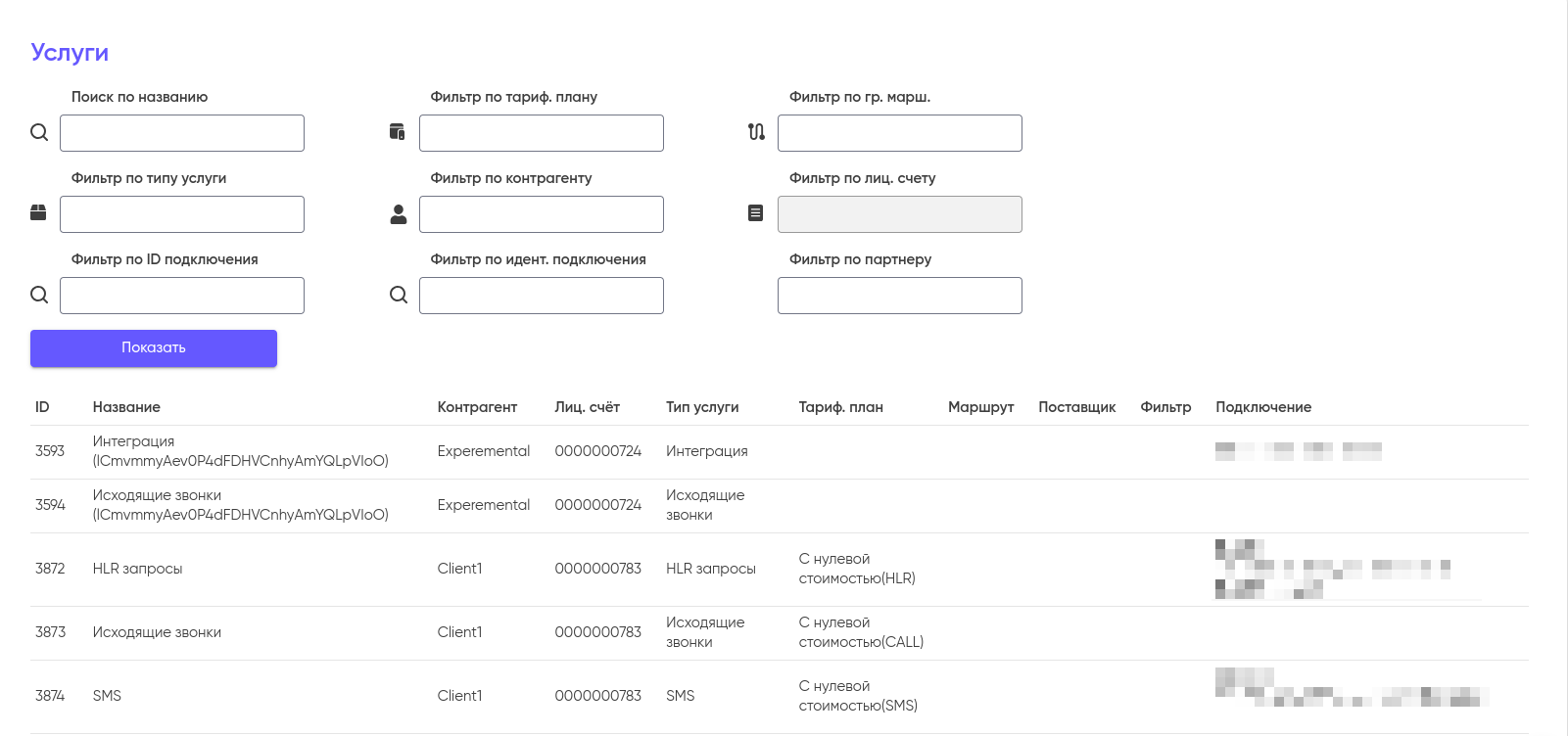Focus the Фильтр по ID подключения input
Image resolution: width=1568 pixels, height=736 pixels.
click(182, 296)
